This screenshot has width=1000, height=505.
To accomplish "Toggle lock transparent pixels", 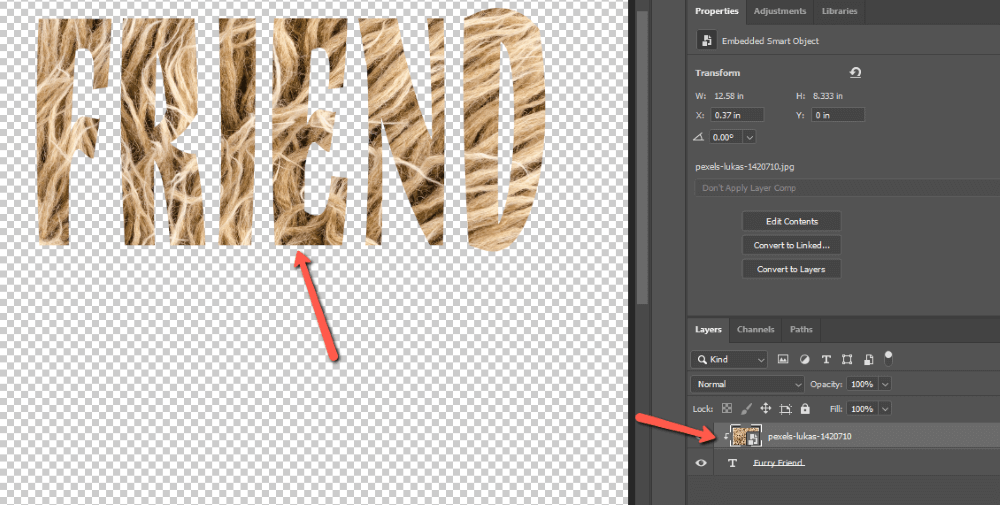I will click(727, 409).
